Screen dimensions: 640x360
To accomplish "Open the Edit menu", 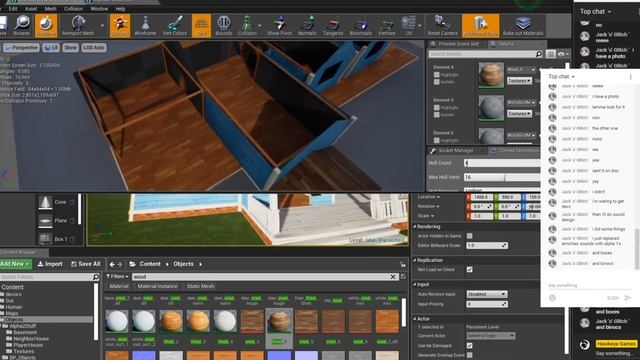I will pyautogui.click(x=13, y=9).
